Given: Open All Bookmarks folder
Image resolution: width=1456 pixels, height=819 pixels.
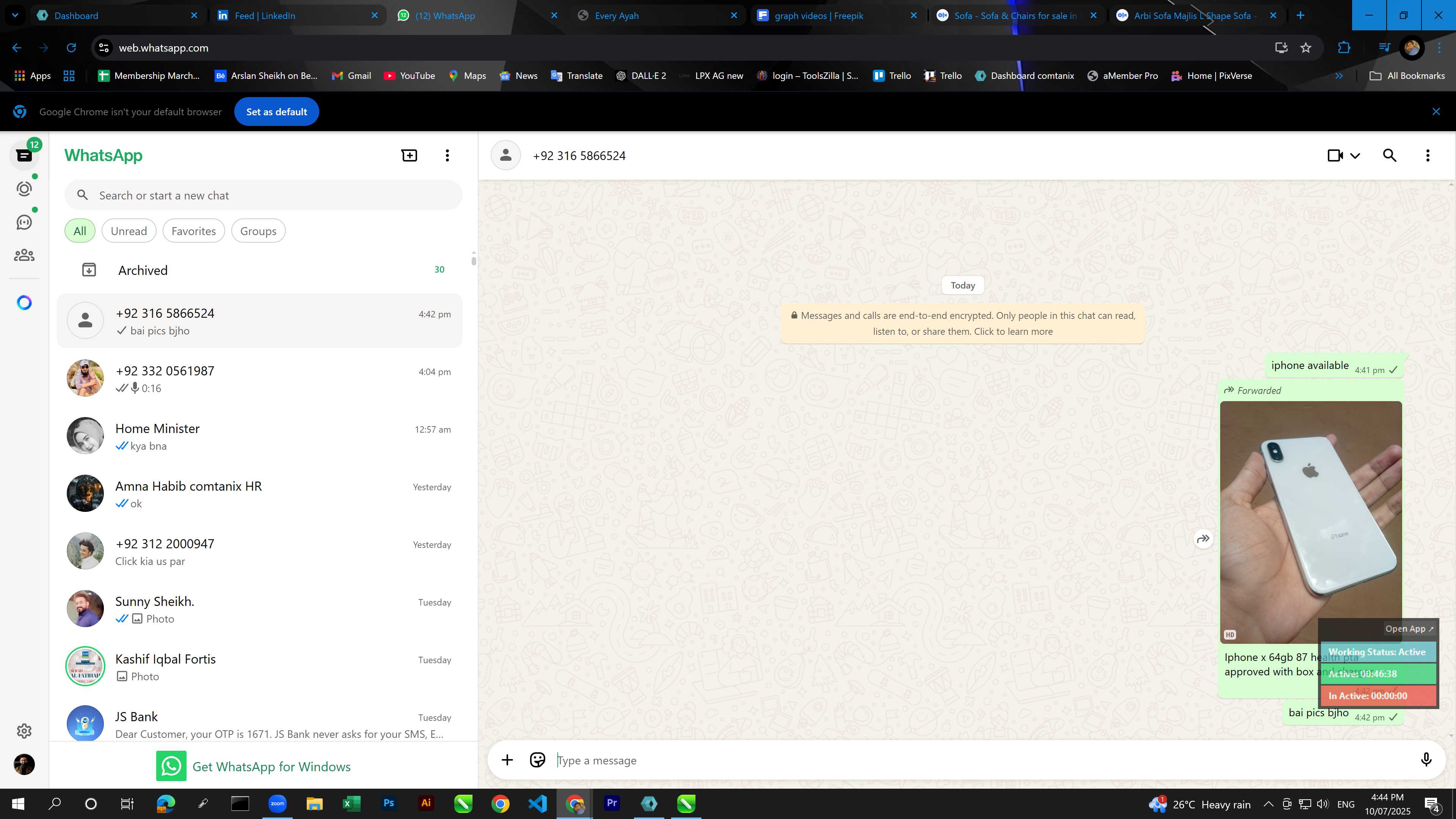Looking at the screenshot, I should pos(1407,76).
